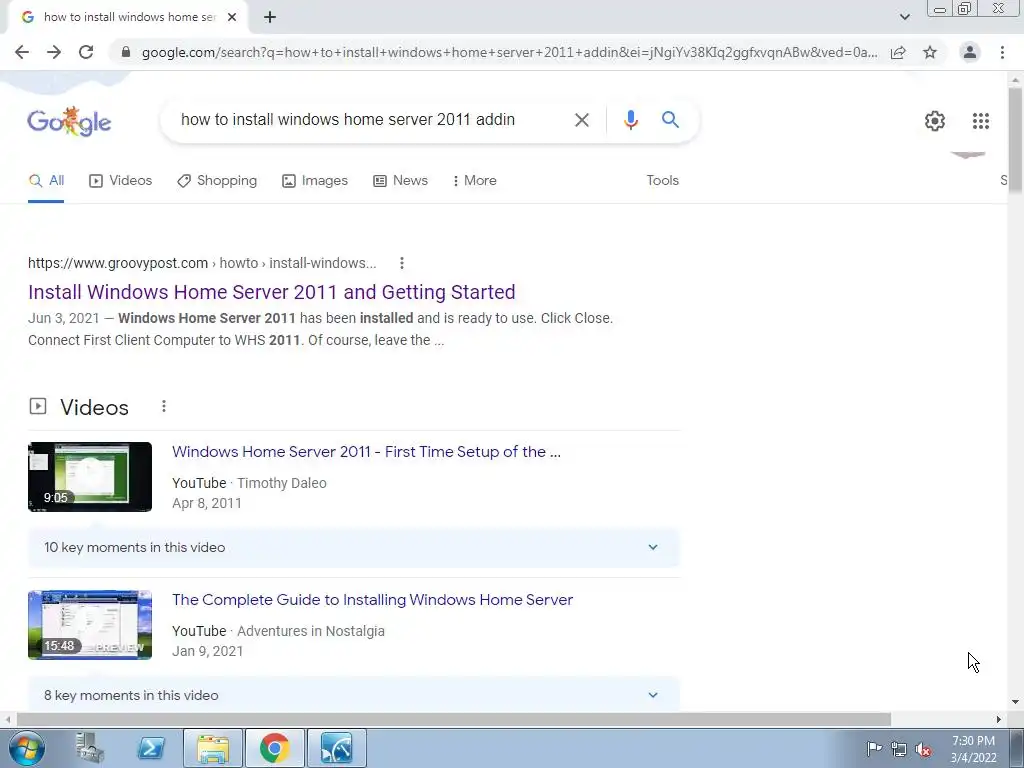Viewport: 1024px width, 768px height.
Task: Bookmark this page with the star
Action: pos(930,52)
